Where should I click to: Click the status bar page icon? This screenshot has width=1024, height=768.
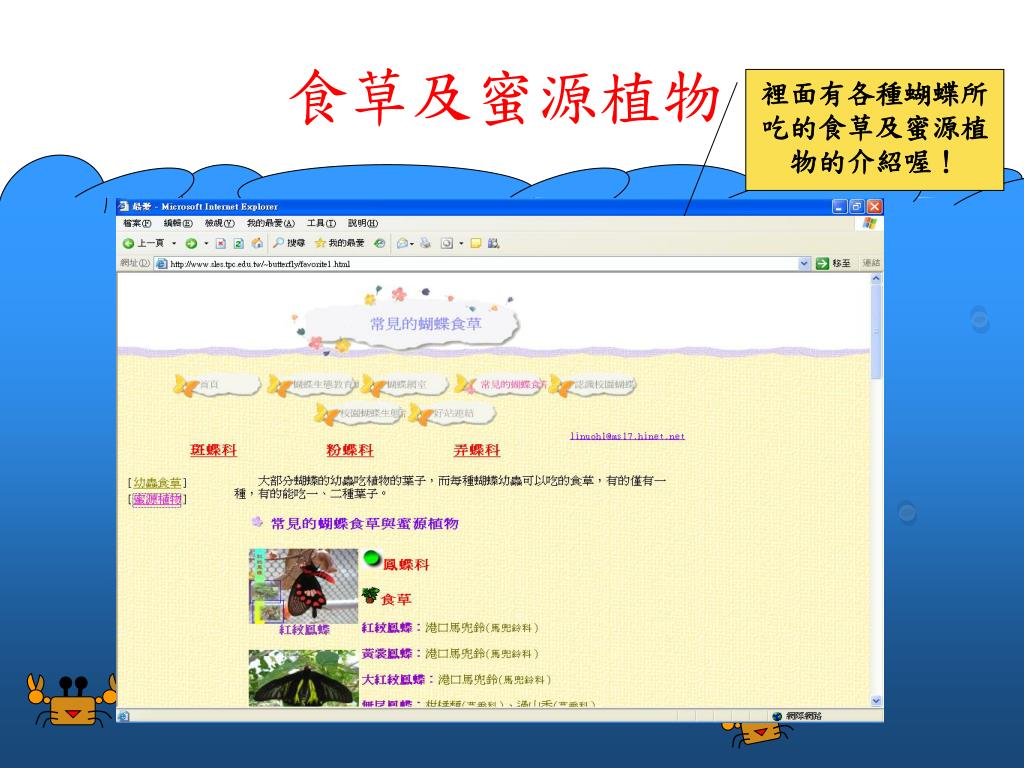(123, 716)
